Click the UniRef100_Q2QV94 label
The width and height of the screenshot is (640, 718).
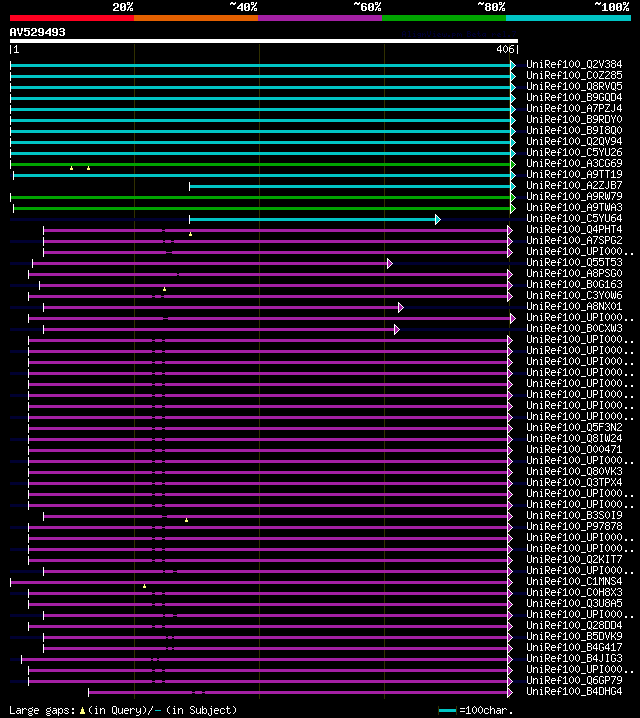(574, 141)
